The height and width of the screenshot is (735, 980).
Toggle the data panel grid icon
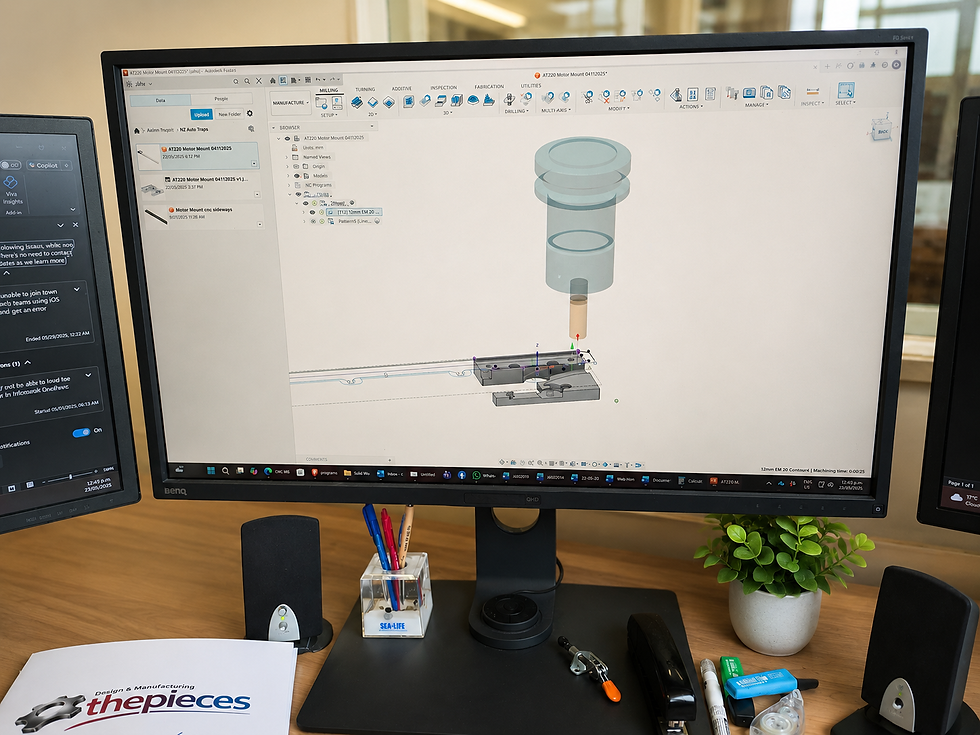[x=283, y=81]
